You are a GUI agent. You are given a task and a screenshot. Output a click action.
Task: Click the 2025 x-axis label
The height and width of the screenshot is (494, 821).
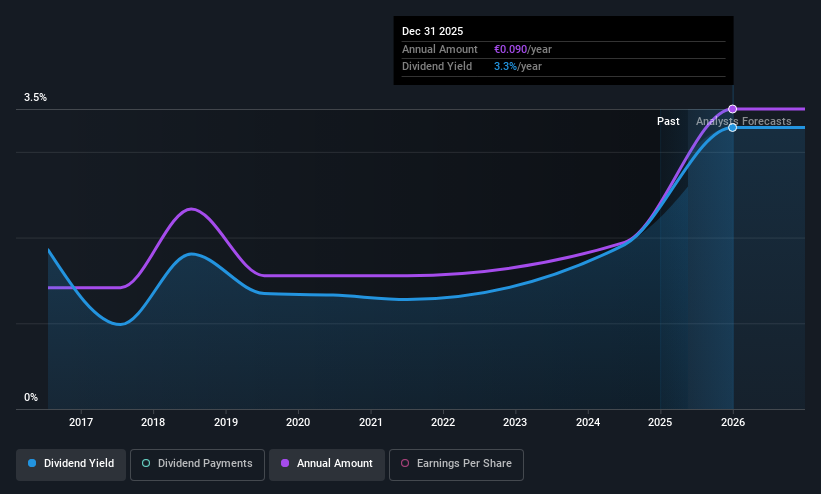660,422
